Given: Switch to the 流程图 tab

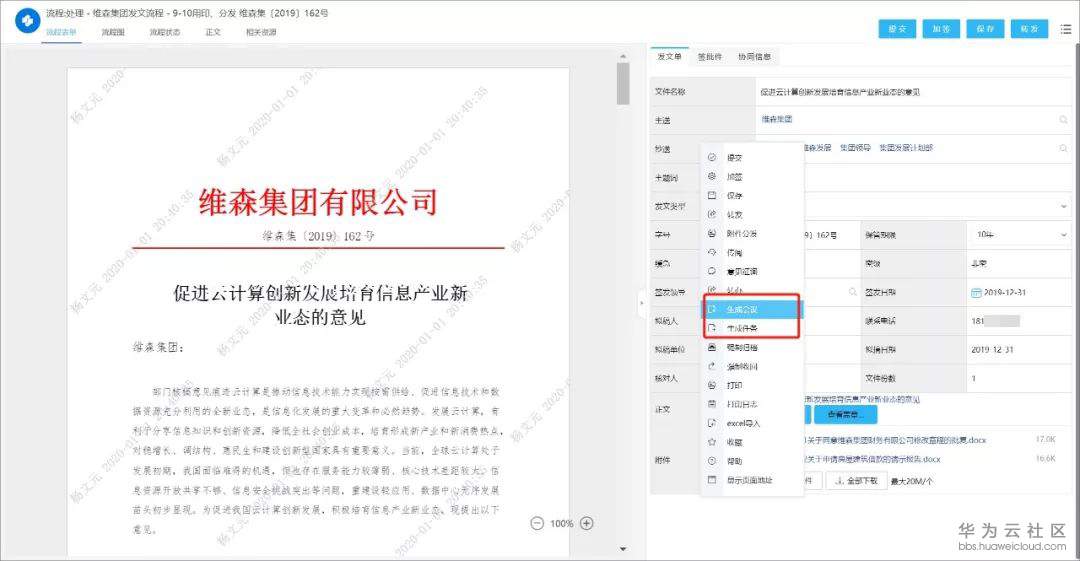Looking at the screenshot, I should coord(113,32).
